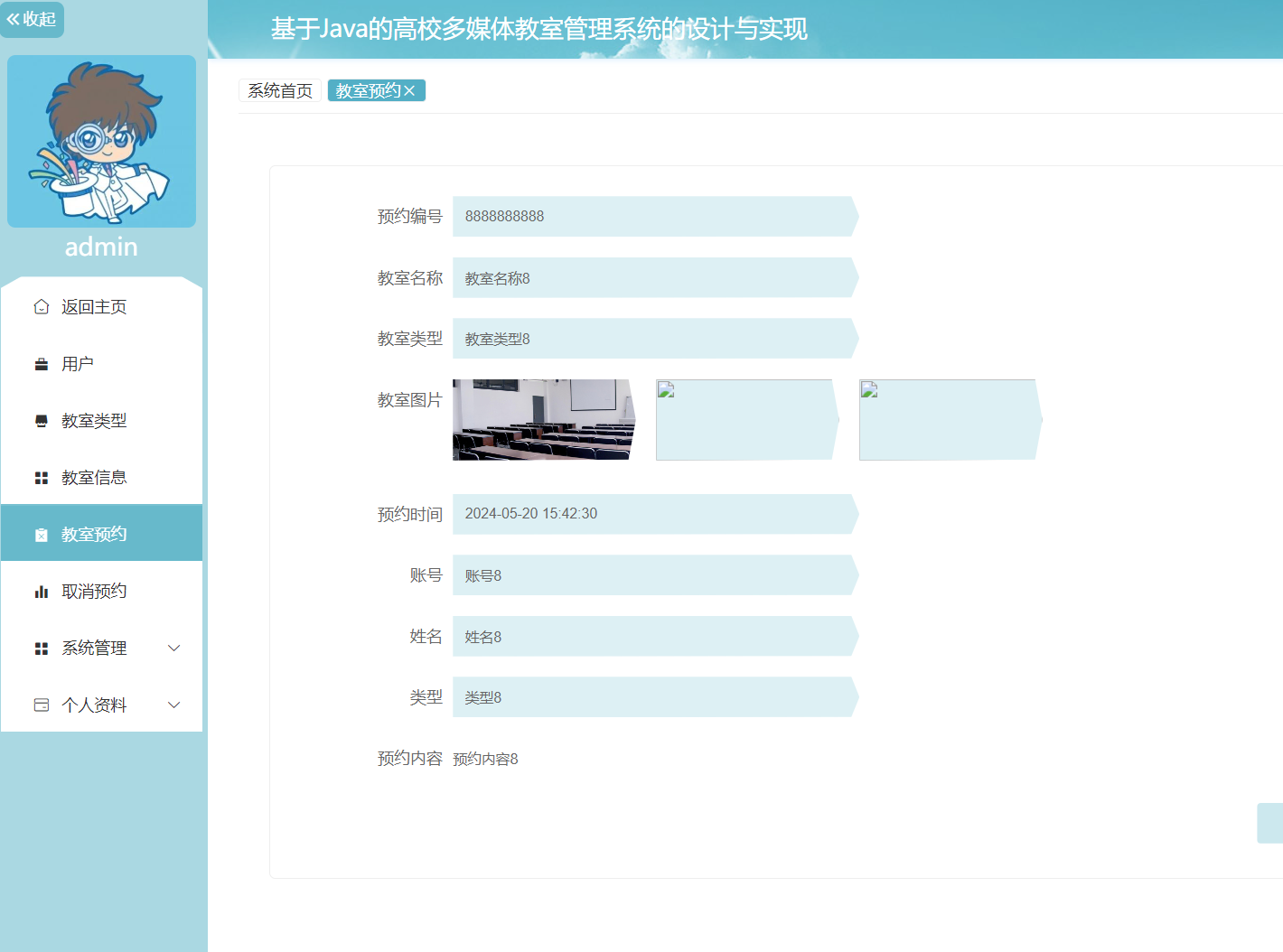Click the 账号8 field

click(656, 575)
